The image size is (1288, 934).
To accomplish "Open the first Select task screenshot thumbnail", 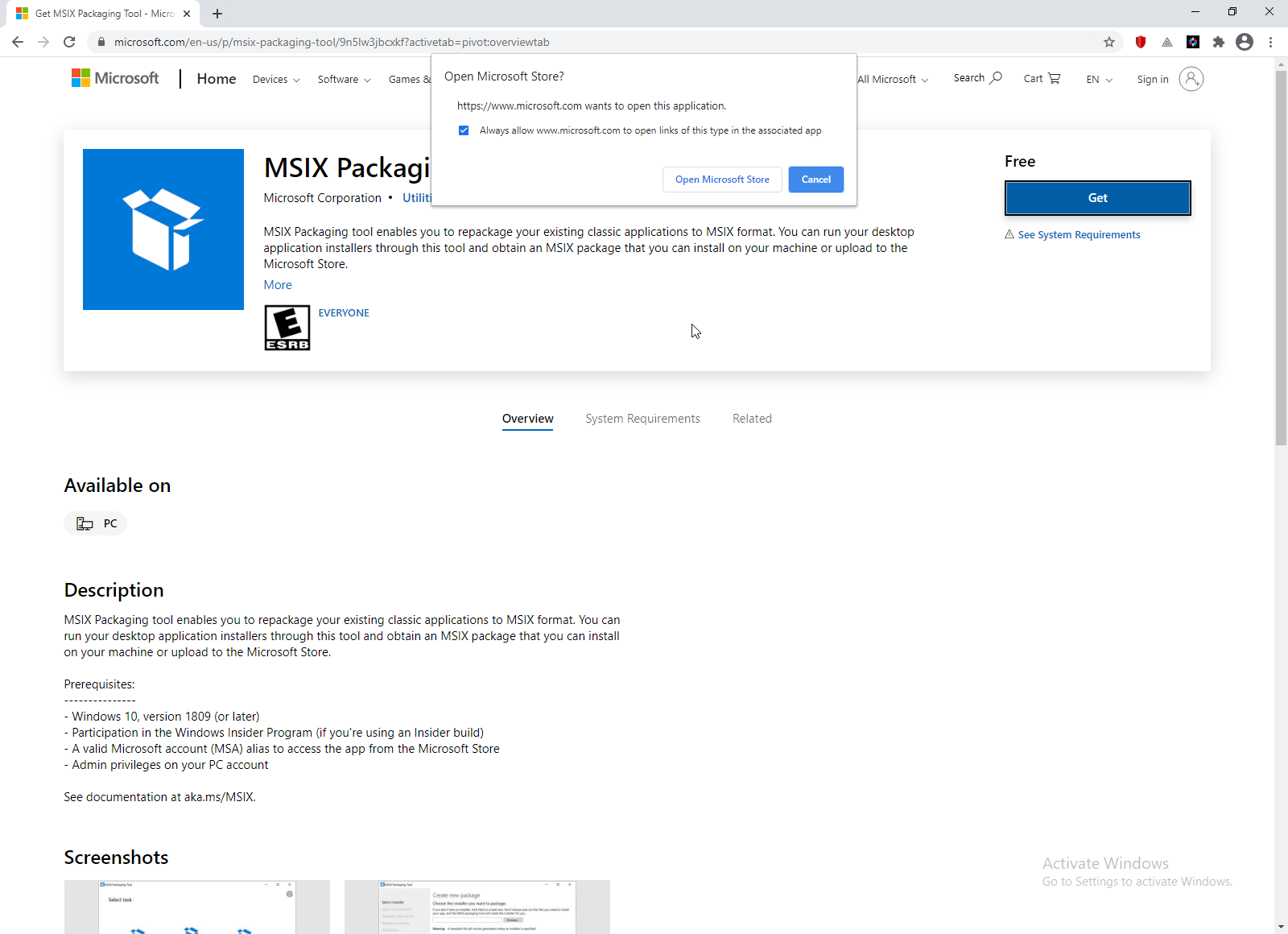I will pos(197,907).
